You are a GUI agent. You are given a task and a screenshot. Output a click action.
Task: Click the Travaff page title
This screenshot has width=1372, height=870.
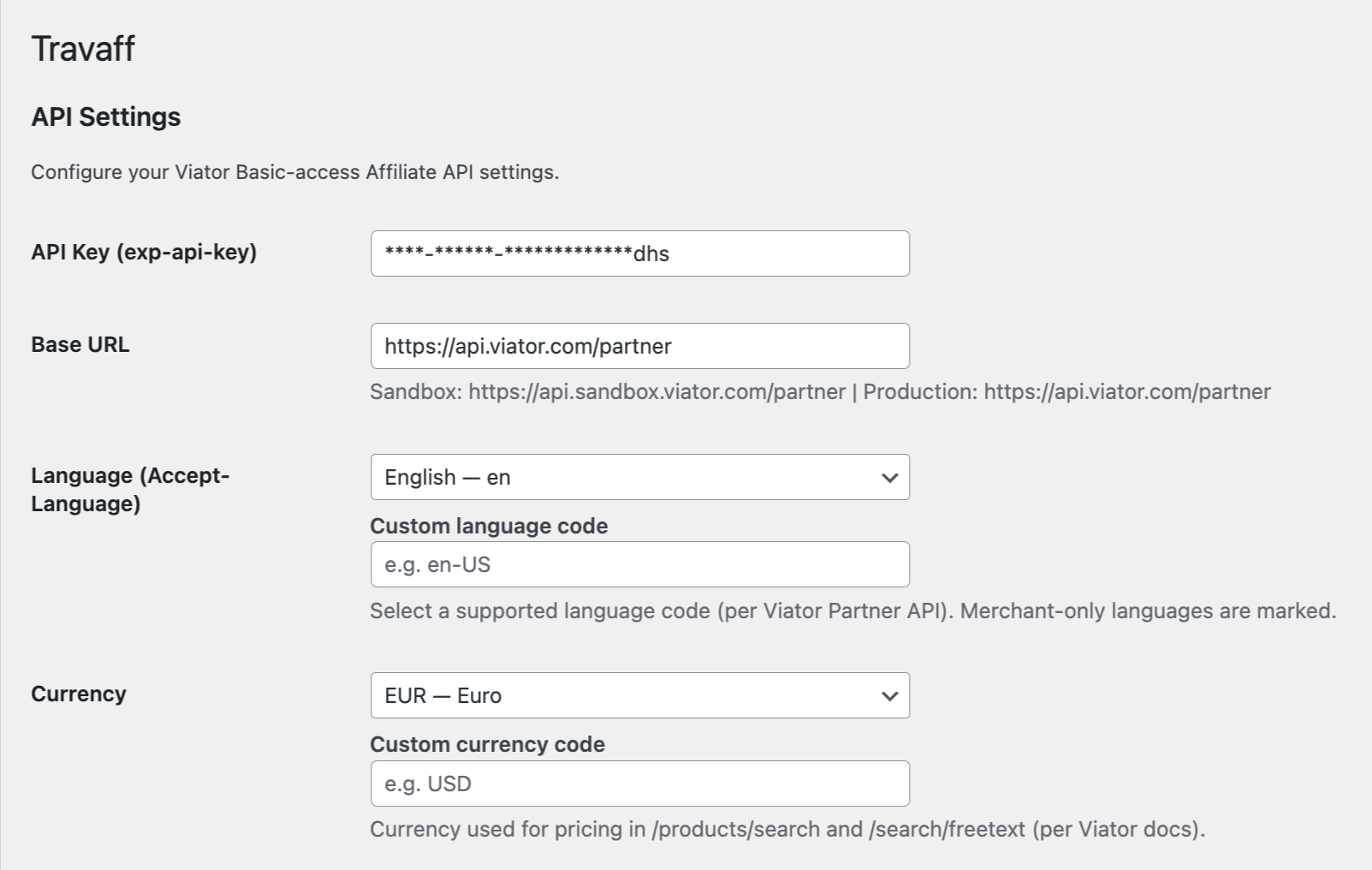(83, 48)
